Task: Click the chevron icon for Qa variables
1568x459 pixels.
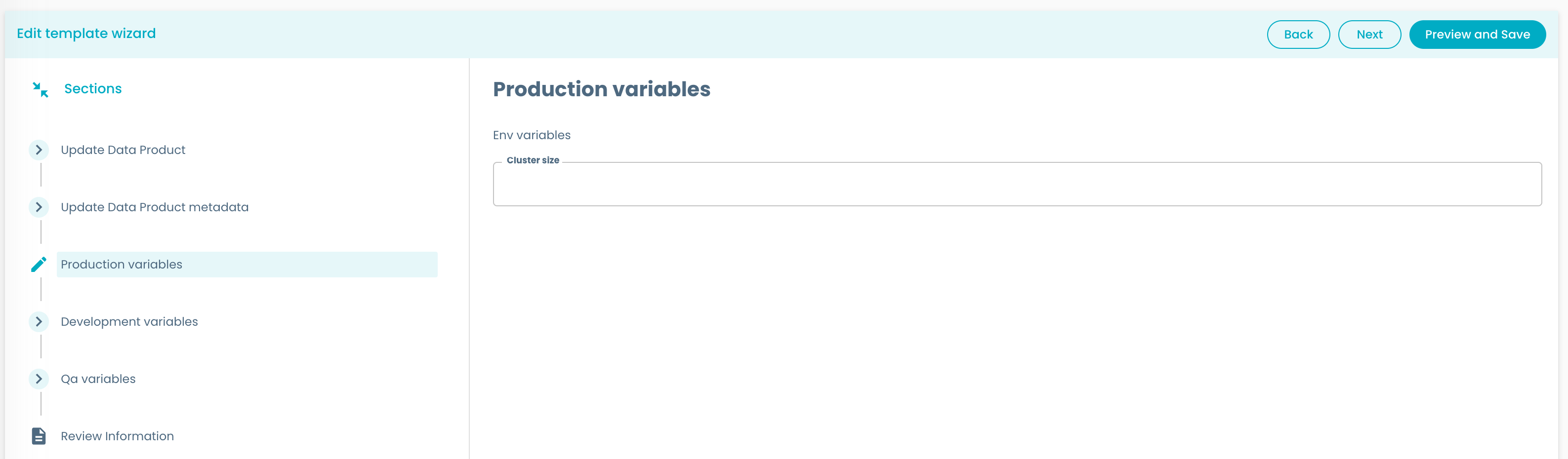Action: pos(39,378)
